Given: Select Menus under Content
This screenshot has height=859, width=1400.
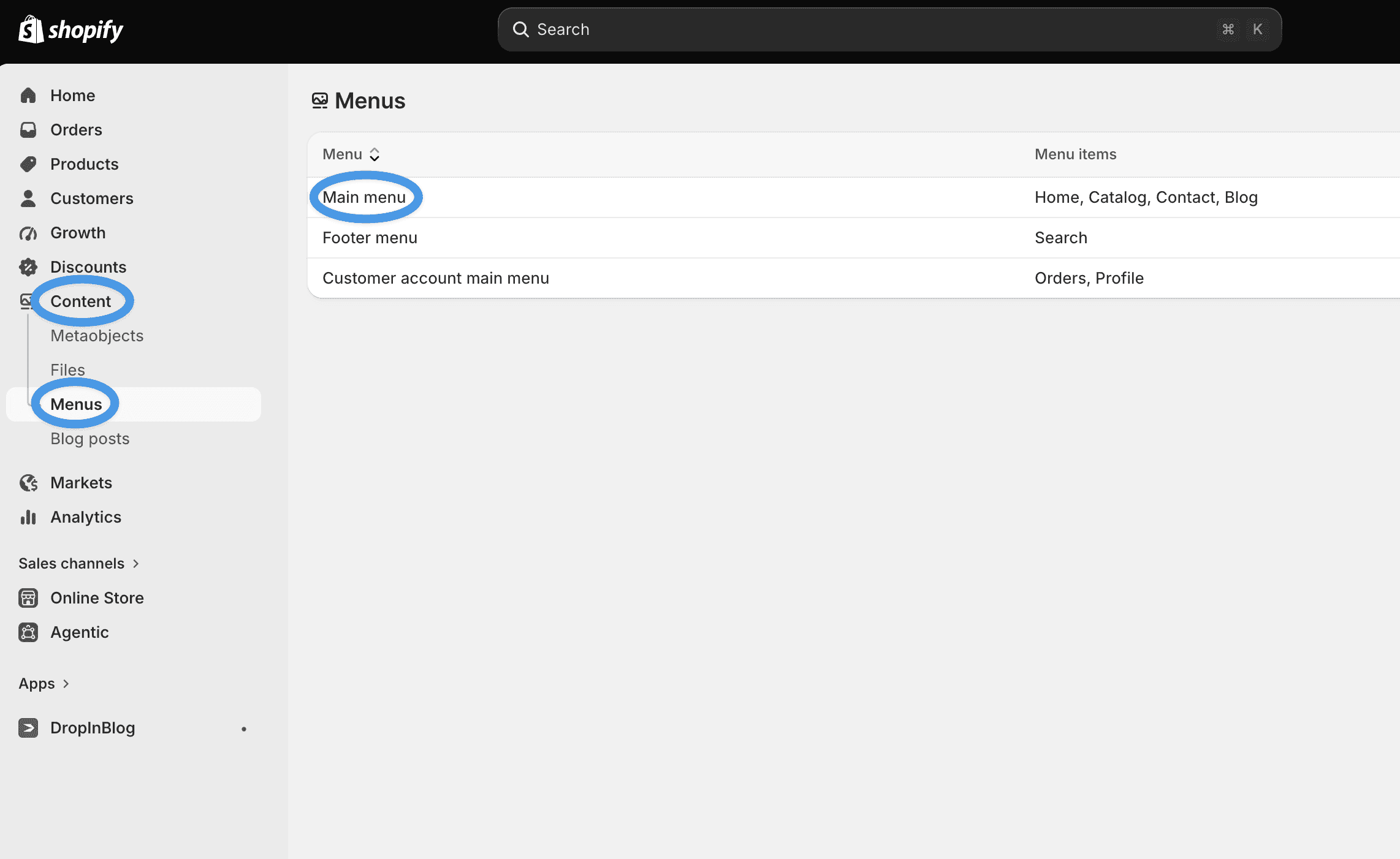Looking at the screenshot, I should click(134, 404).
